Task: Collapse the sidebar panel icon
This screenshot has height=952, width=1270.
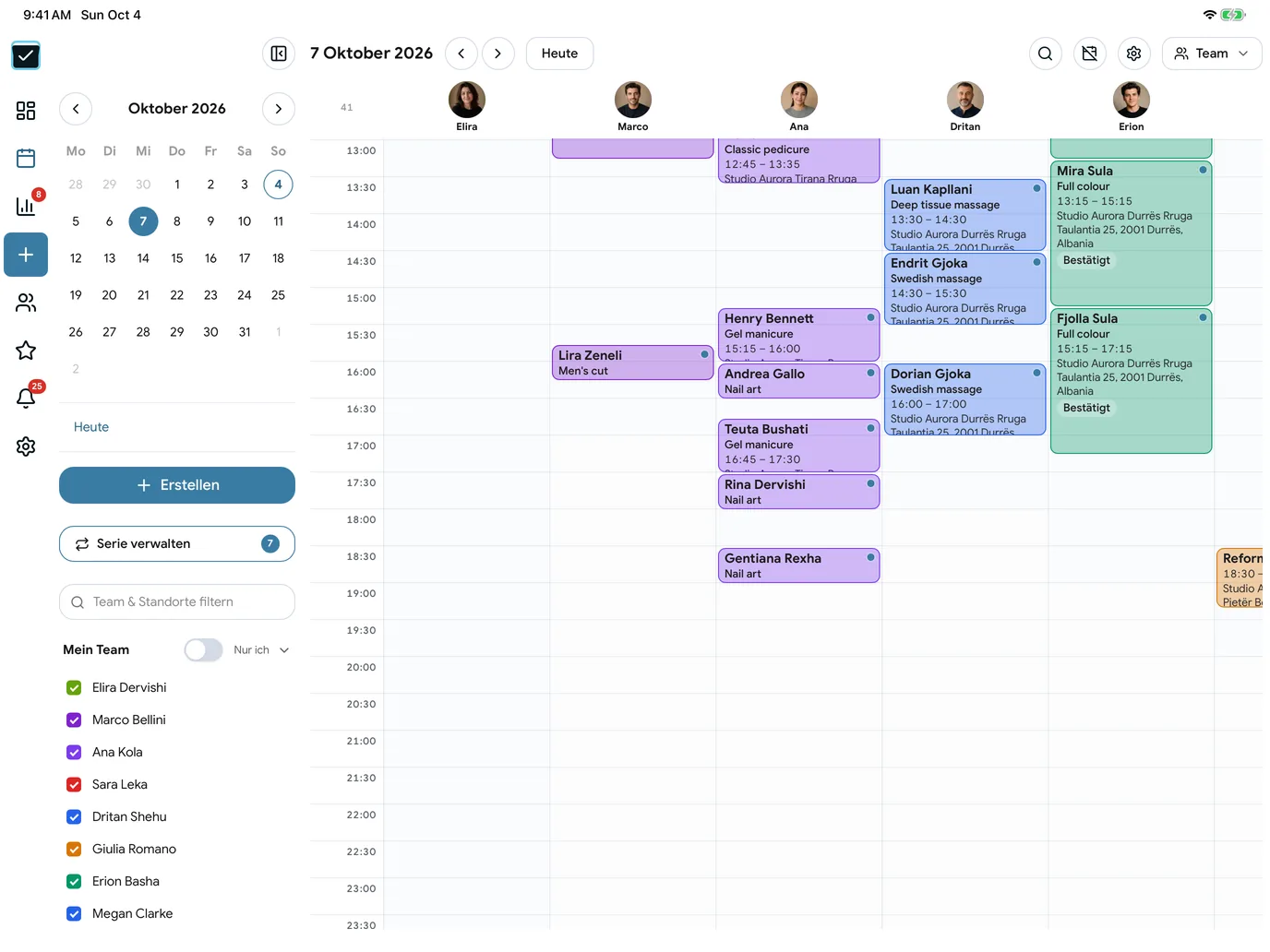Action: [x=279, y=54]
